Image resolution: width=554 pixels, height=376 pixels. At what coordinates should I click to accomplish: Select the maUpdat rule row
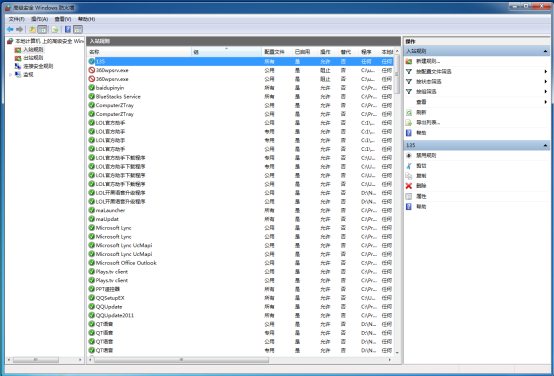240,219
